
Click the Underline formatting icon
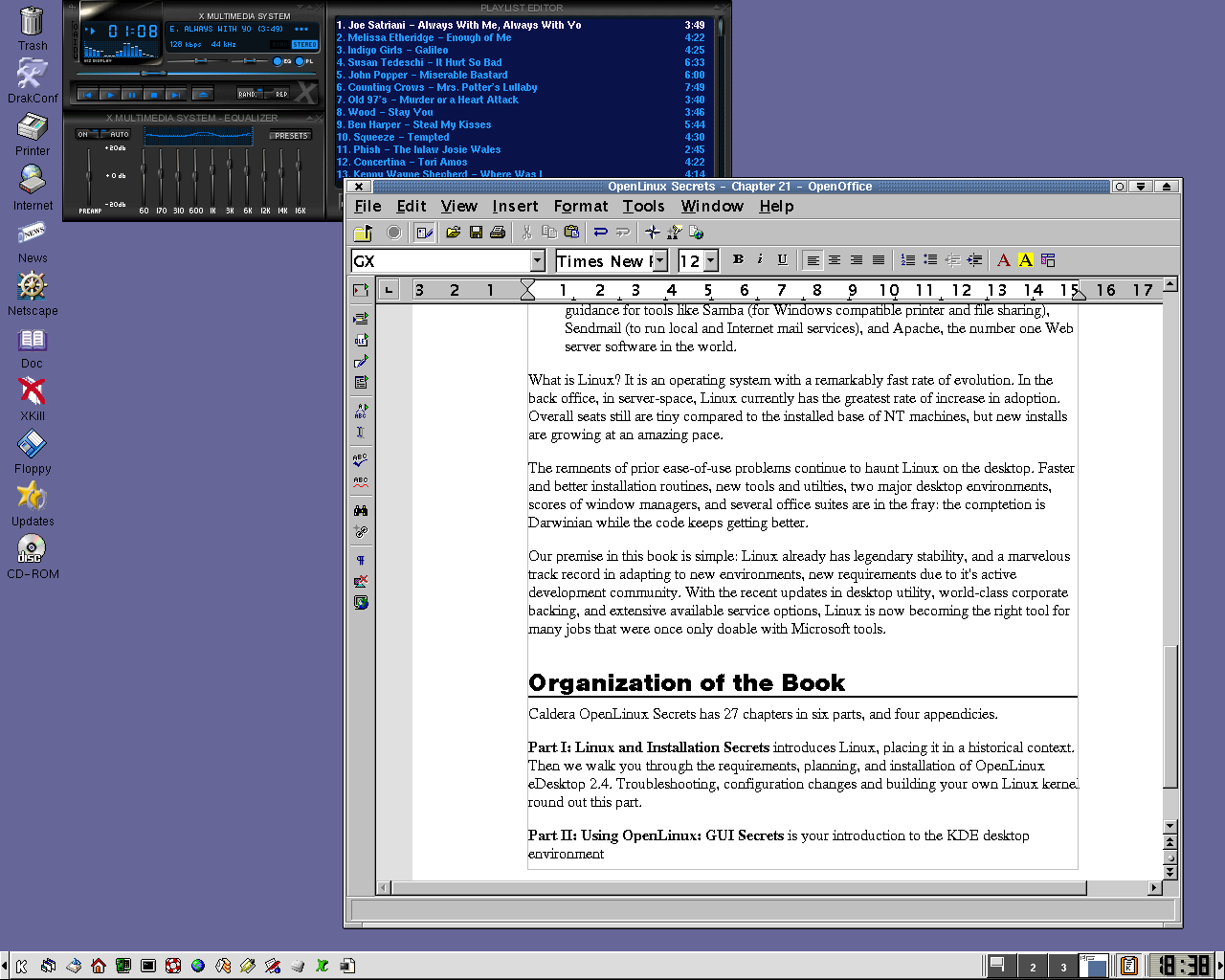pos(782,259)
